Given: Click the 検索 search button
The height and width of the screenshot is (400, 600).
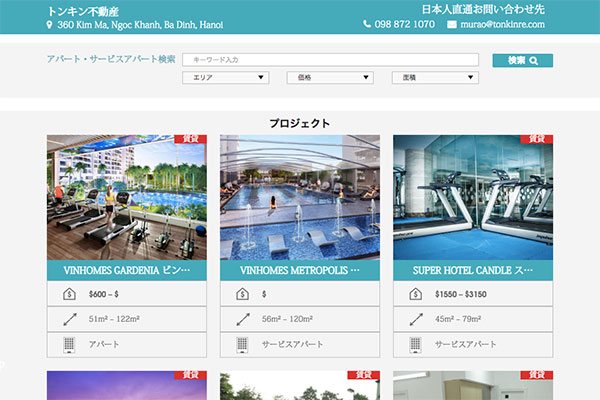Looking at the screenshot, I should coord(523,60).
